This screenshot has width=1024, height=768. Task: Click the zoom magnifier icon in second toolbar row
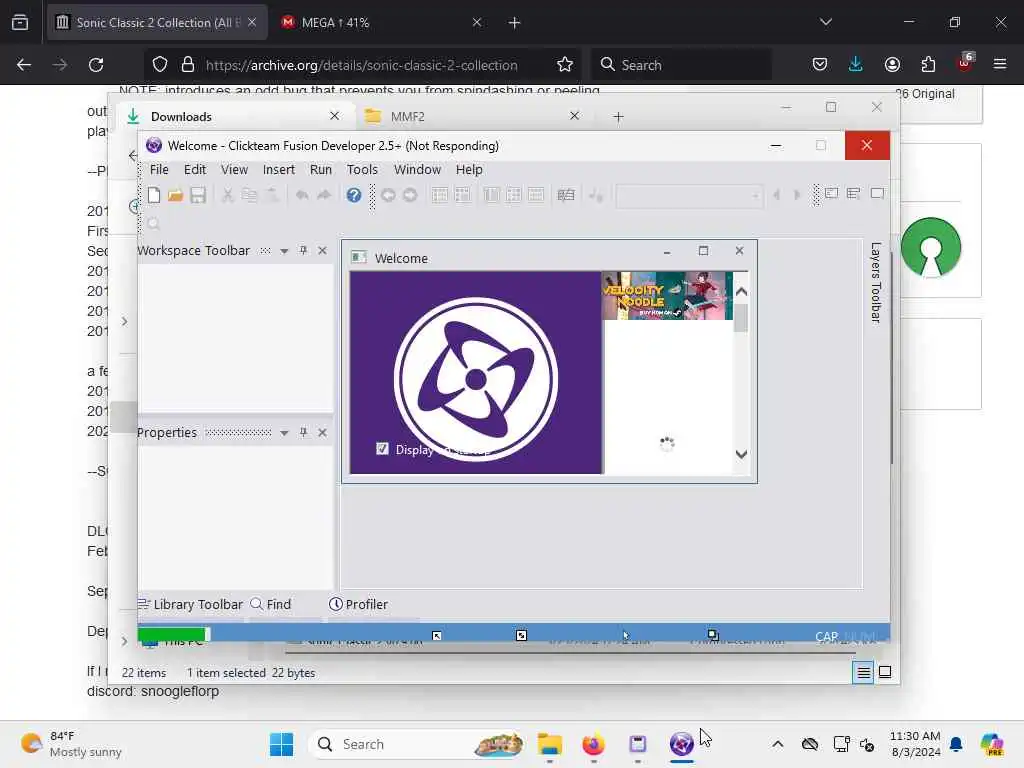[153, 224]
